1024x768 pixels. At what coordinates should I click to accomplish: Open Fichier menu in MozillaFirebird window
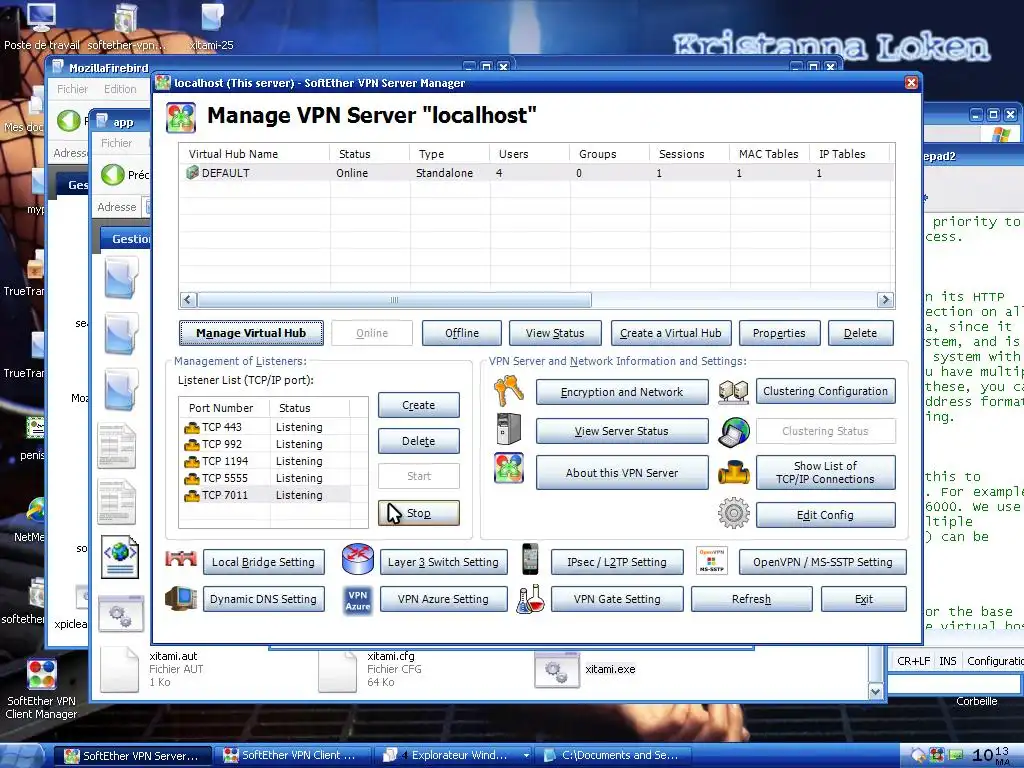point(72,89)
